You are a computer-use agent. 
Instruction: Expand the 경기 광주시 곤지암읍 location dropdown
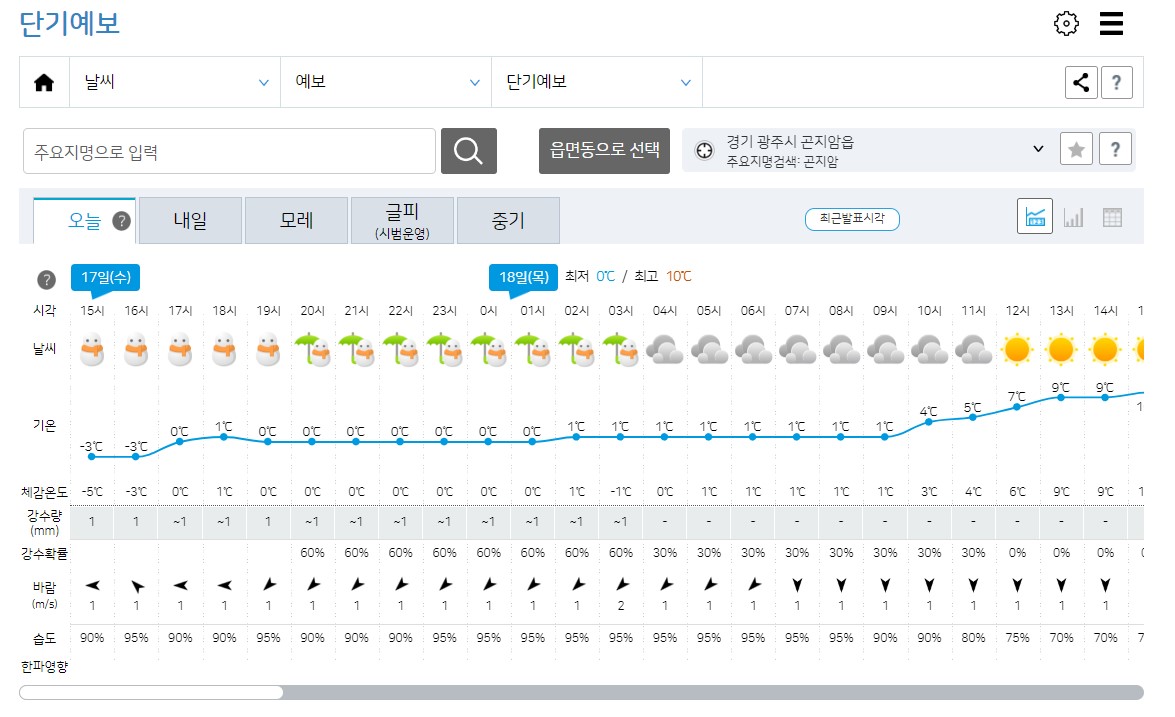[1038, 149]
